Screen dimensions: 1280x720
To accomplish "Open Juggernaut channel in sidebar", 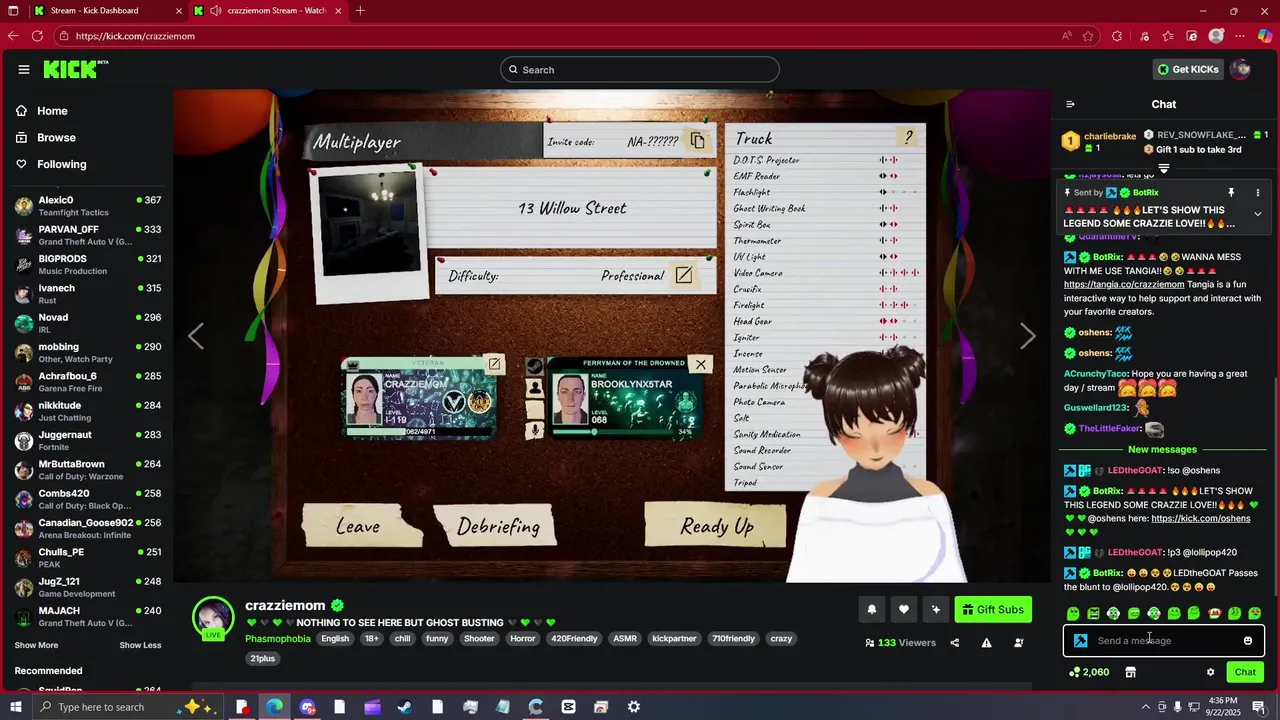I will click(x=88, y=441).
